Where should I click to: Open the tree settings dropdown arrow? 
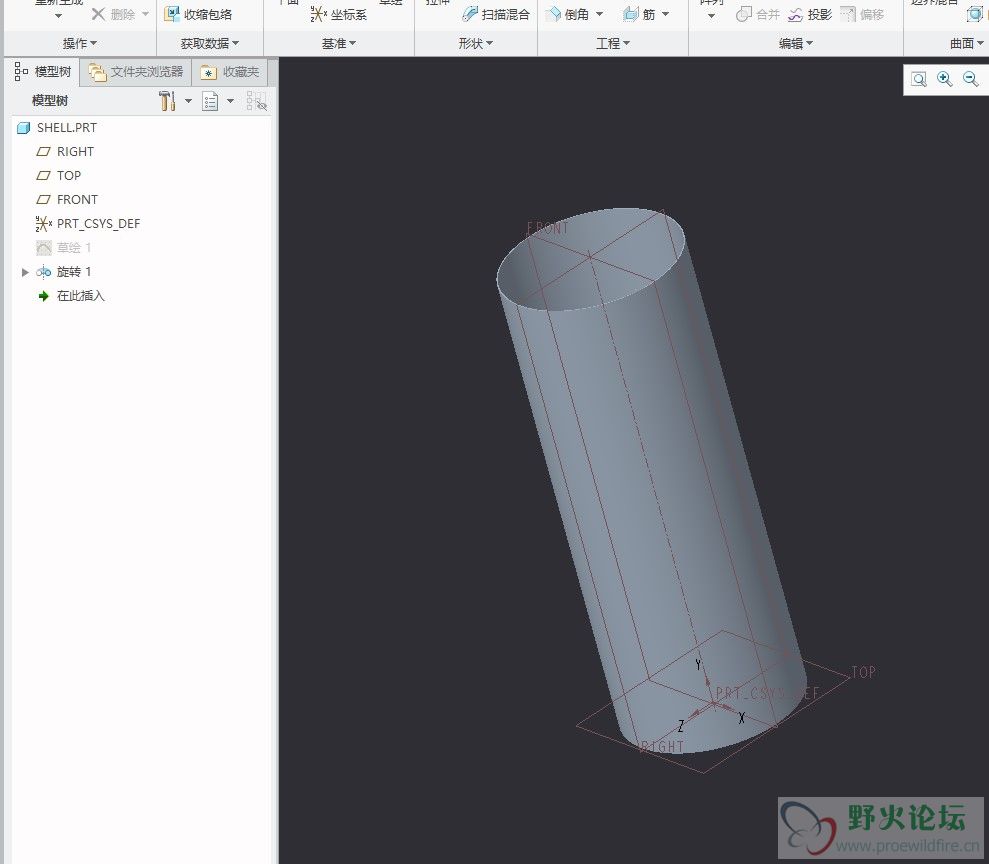tap(188, 101)
